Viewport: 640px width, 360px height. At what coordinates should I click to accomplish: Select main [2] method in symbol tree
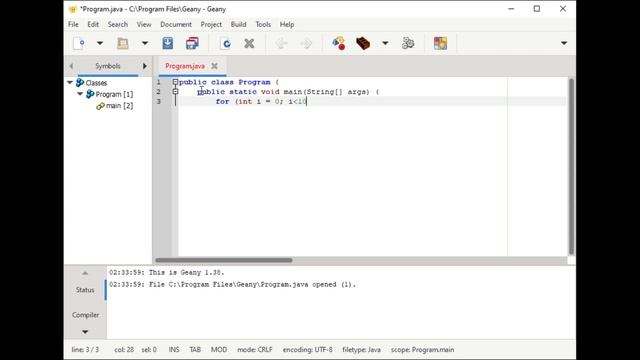[x=120, y=106]
